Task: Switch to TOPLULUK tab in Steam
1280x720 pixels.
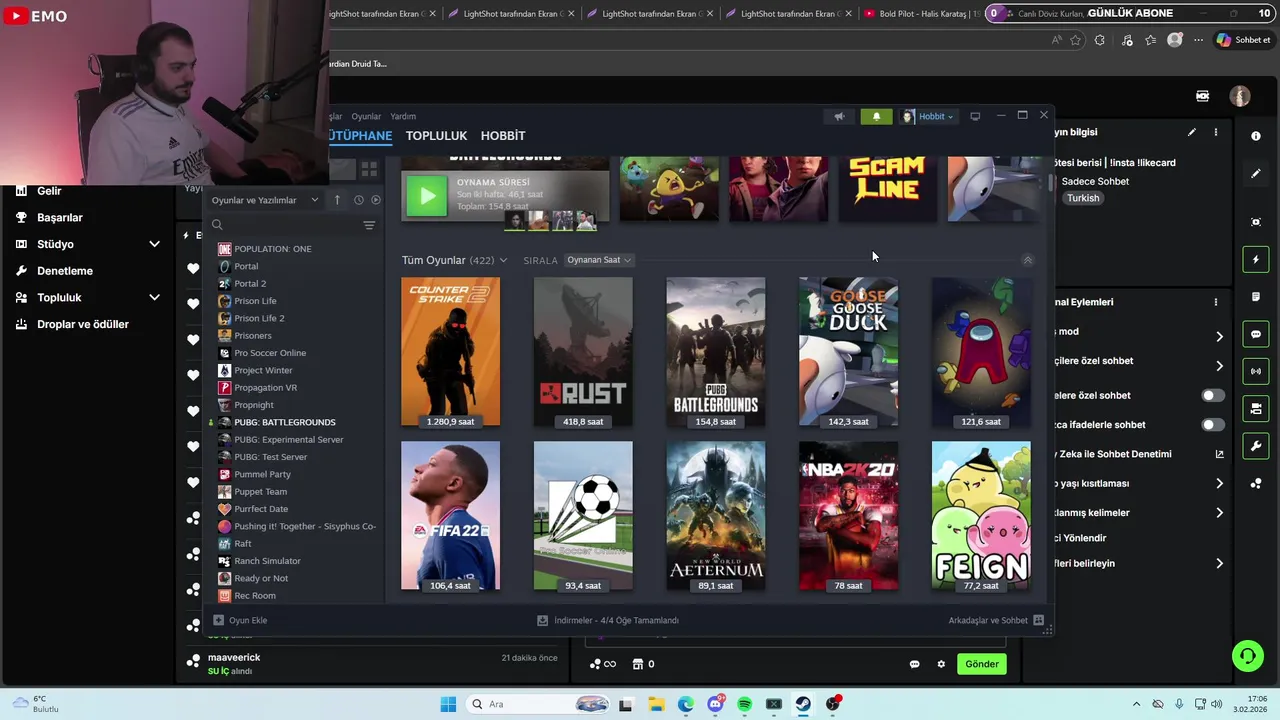Action: point(436,135)
